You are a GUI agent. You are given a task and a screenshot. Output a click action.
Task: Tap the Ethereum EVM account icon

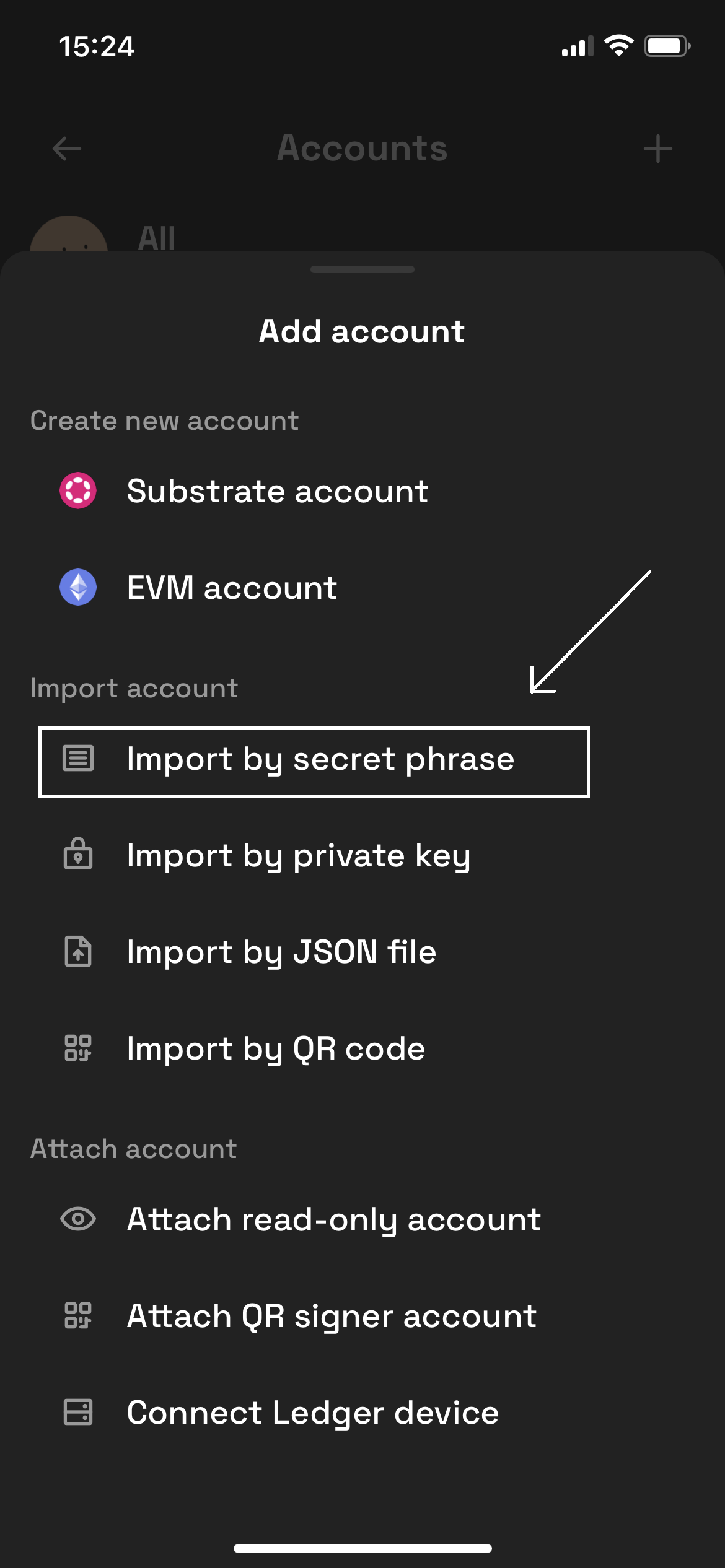pyautogui.click(x=78, y=587)
